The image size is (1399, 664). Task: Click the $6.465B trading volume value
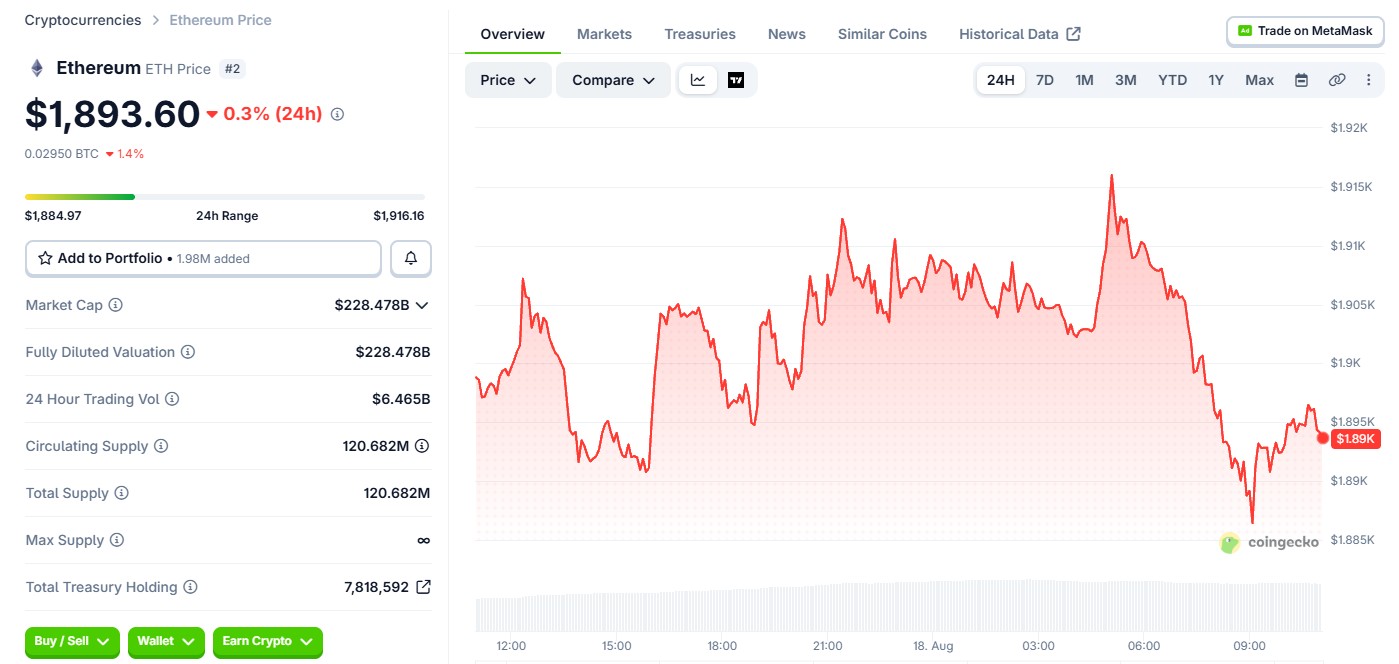point(401,399)
